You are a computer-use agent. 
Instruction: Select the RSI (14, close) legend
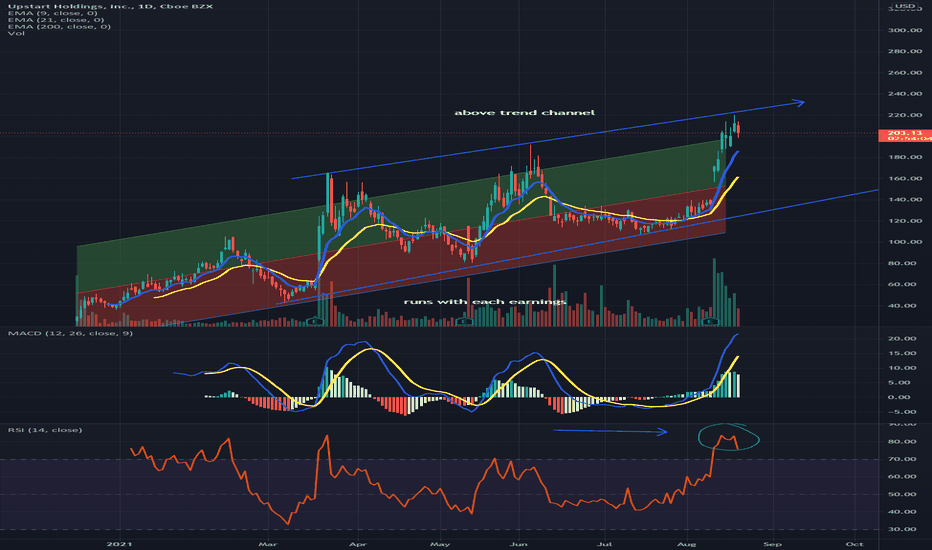pos(45,429)
